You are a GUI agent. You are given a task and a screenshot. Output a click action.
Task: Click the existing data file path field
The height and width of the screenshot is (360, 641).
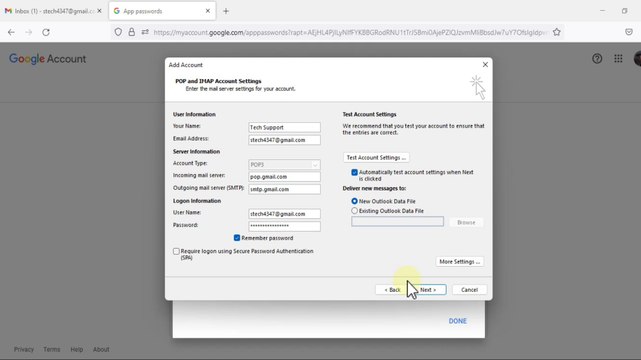(x=397, y=222)
